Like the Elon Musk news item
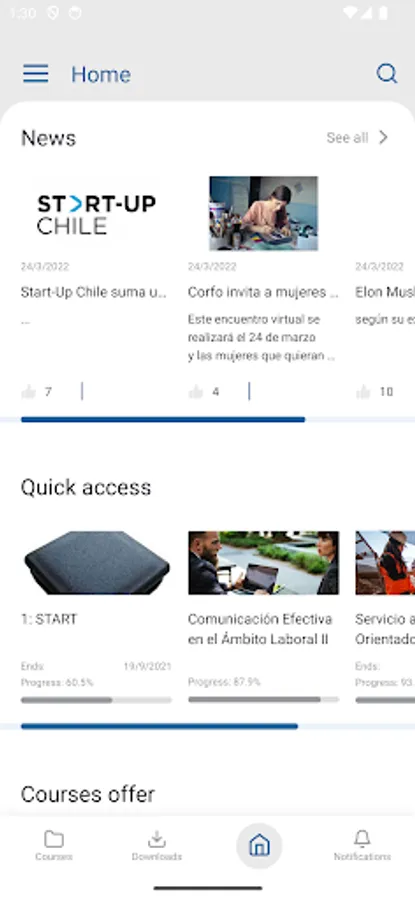The width and height of the screenshot is (415, 900). (x=363, y=392)
